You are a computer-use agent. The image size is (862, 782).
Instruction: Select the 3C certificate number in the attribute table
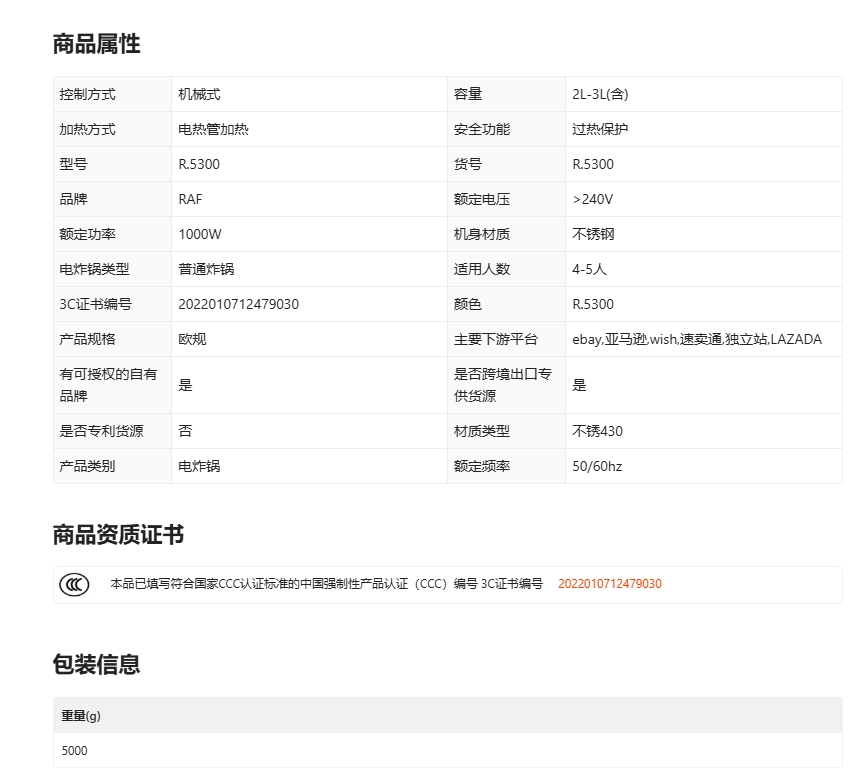tap(238, 304)
